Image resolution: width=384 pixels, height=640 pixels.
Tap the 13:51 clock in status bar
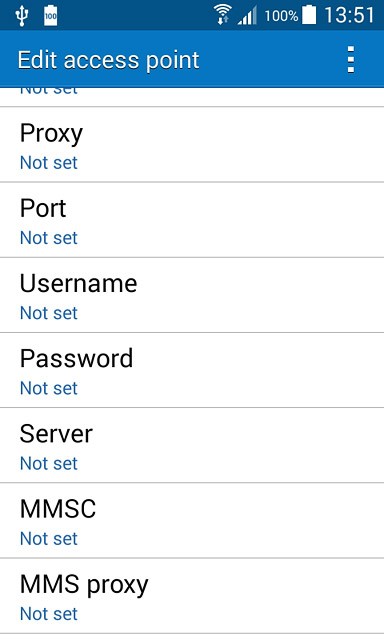349,16
